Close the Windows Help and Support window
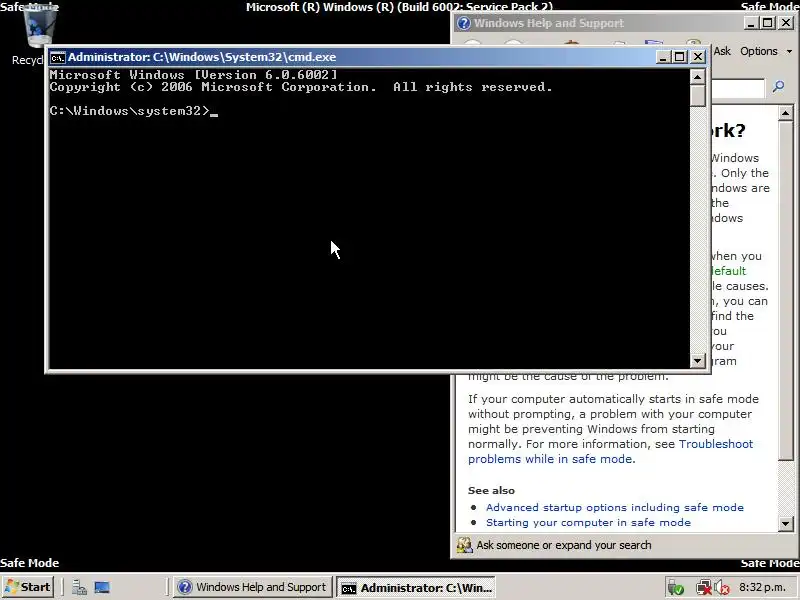This screenshot has height=600, width=800. point(786,23)
